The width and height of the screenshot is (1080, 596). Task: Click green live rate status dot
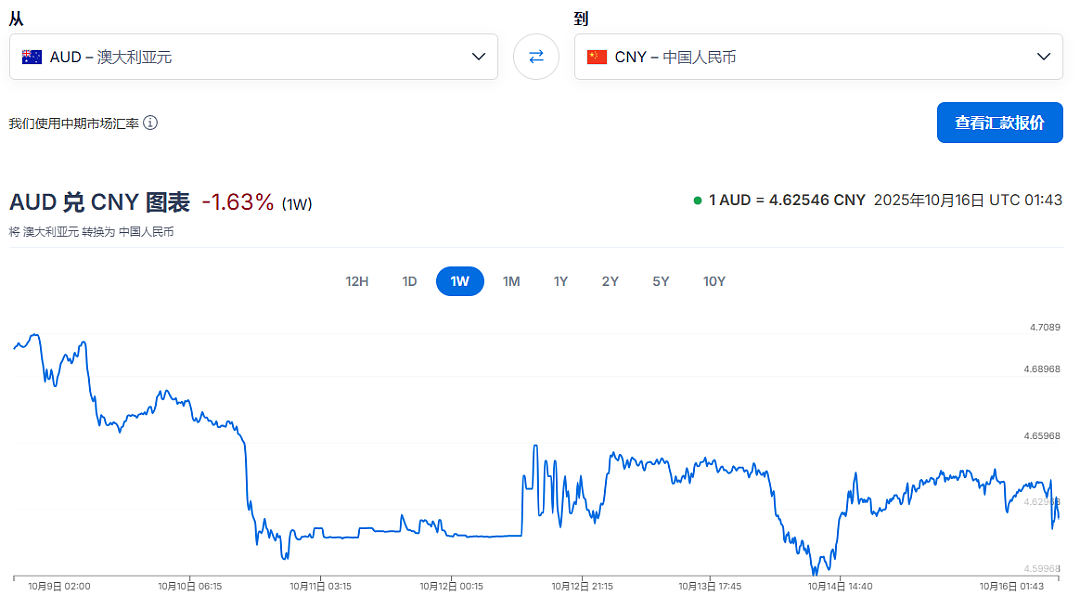point(697,201)
